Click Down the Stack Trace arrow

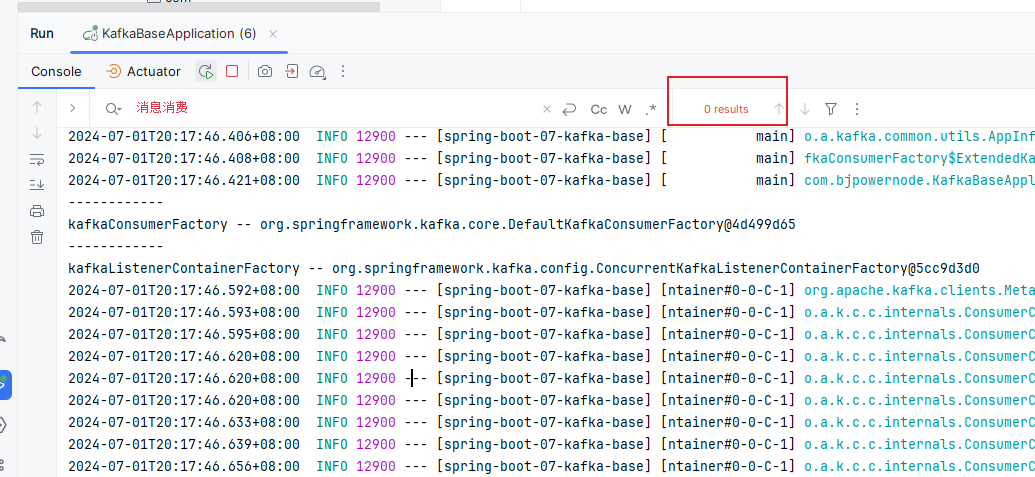(x=37, y=133)
